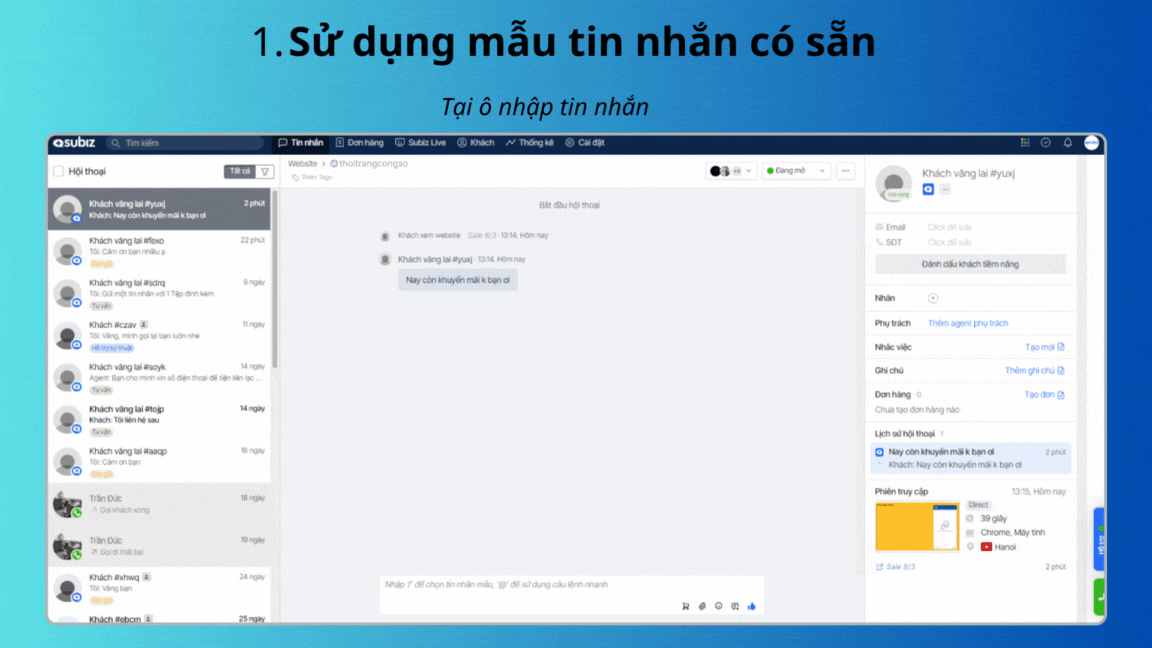Screen dimensions: 1152x648
Task: Open the Thống kê menu tab
Action: click(529, 143)
